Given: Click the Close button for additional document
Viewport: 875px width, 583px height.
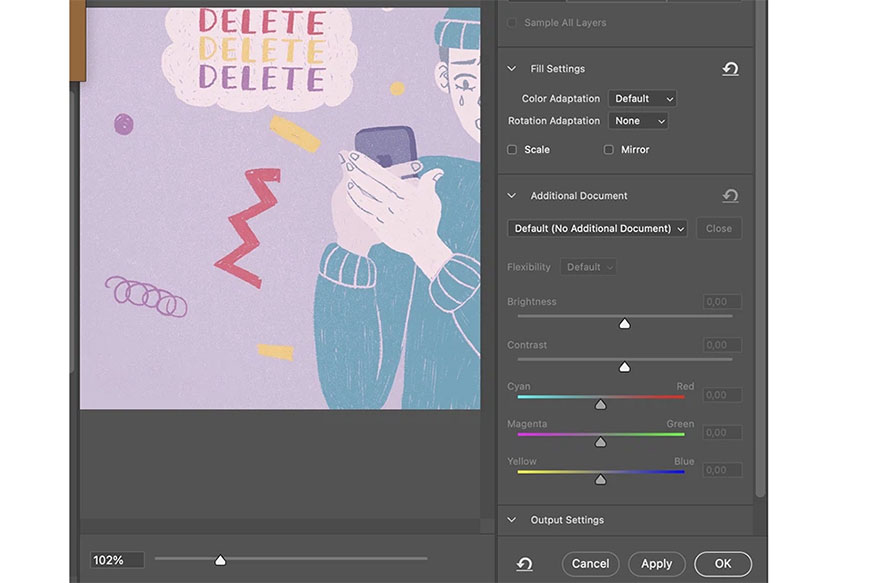Looking at the screenshot, I should (x=719, y=228).
